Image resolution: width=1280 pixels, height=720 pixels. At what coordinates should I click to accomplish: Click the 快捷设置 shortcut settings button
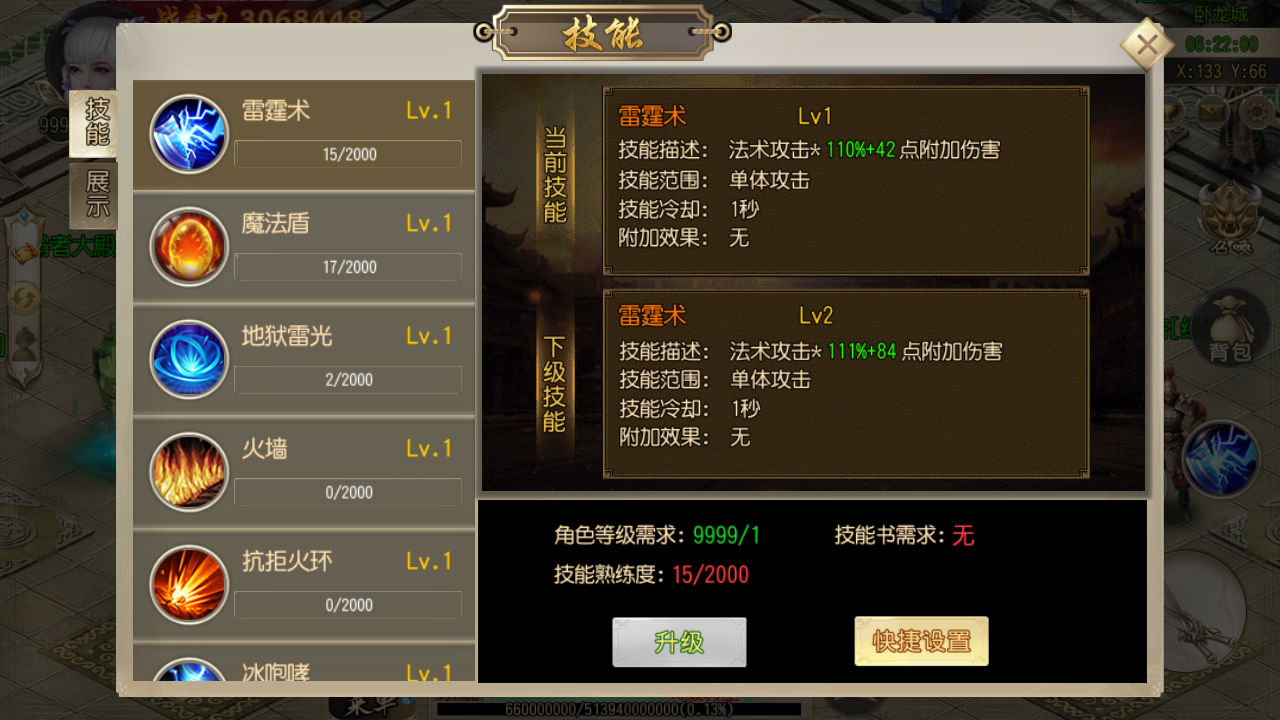[921, 642]
